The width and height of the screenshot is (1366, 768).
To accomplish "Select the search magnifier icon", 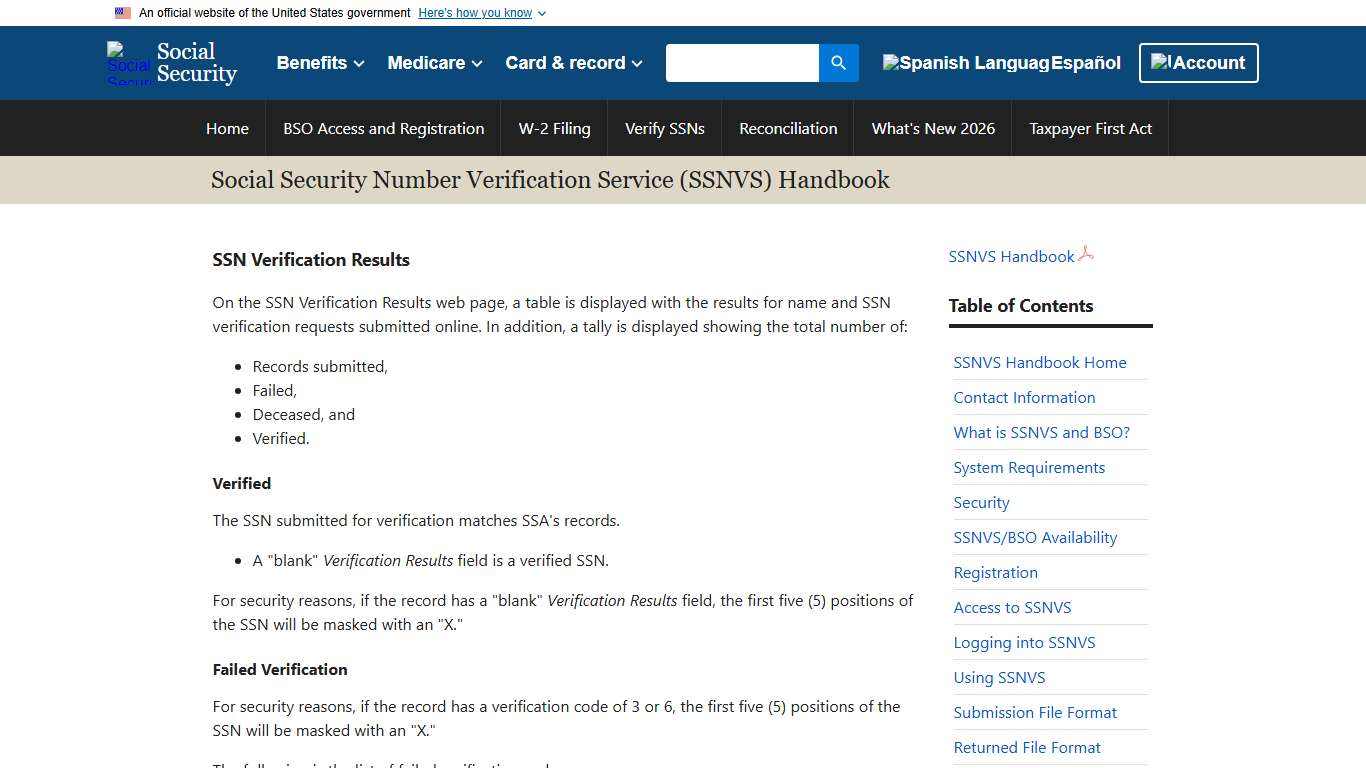I will coord(838,62).
